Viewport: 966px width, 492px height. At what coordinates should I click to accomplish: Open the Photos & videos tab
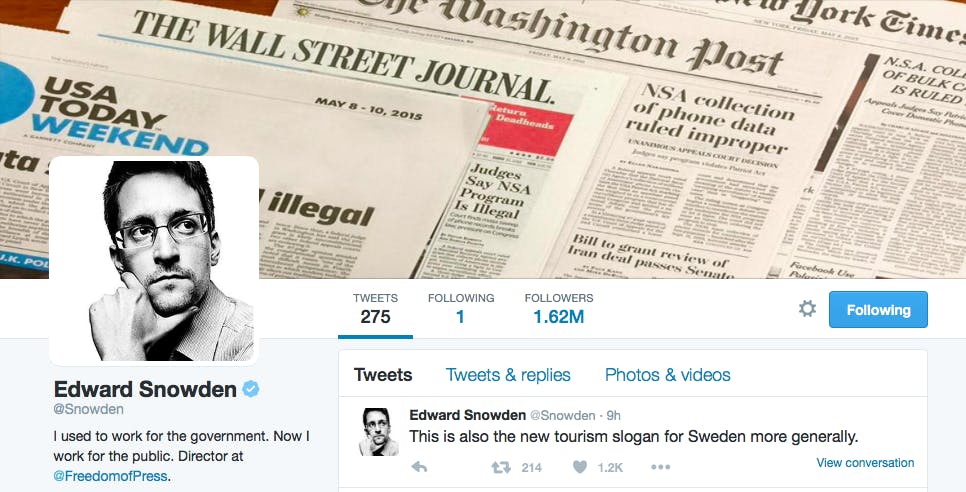667,375
